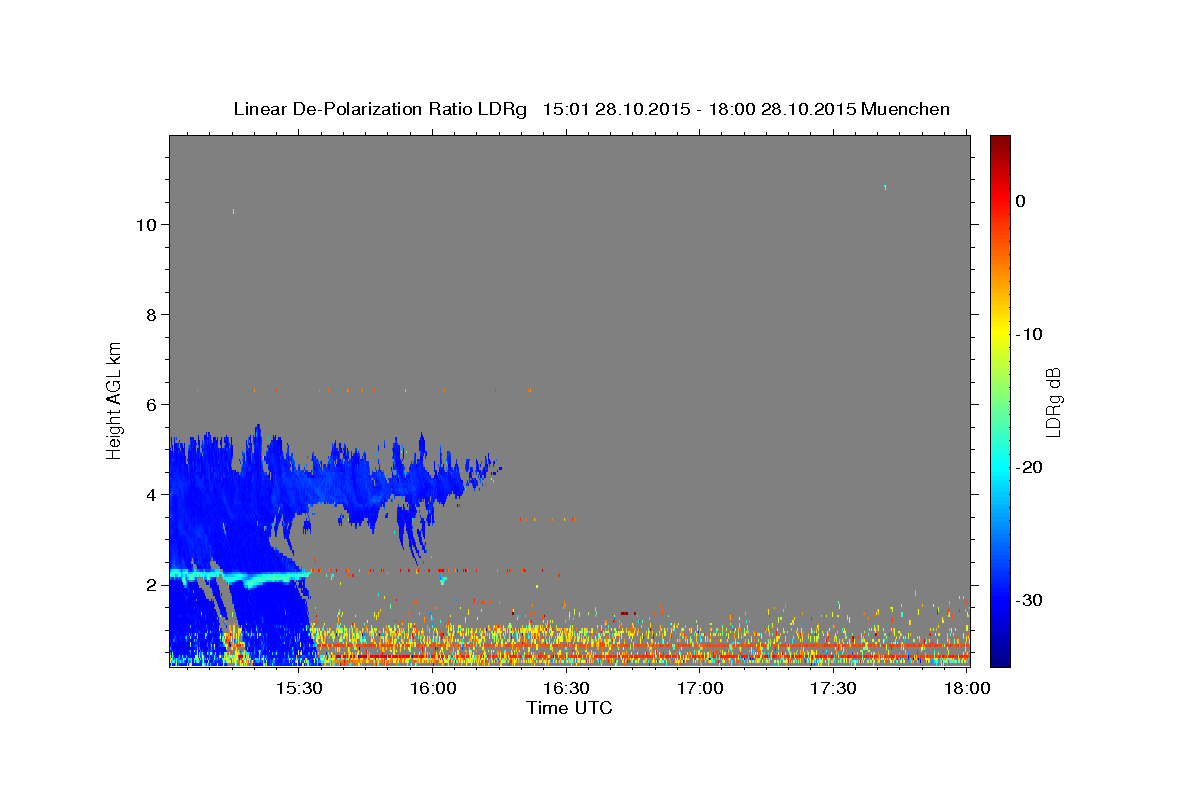Click the LDRg dB colorbar label

point(1053,402)
